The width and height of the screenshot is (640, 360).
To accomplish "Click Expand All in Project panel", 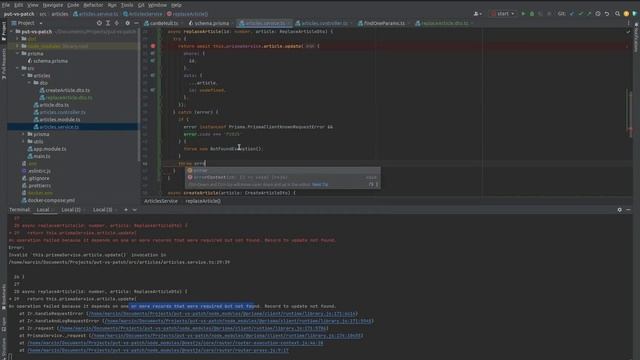I will pyautogui.click(x=108, y=23).
